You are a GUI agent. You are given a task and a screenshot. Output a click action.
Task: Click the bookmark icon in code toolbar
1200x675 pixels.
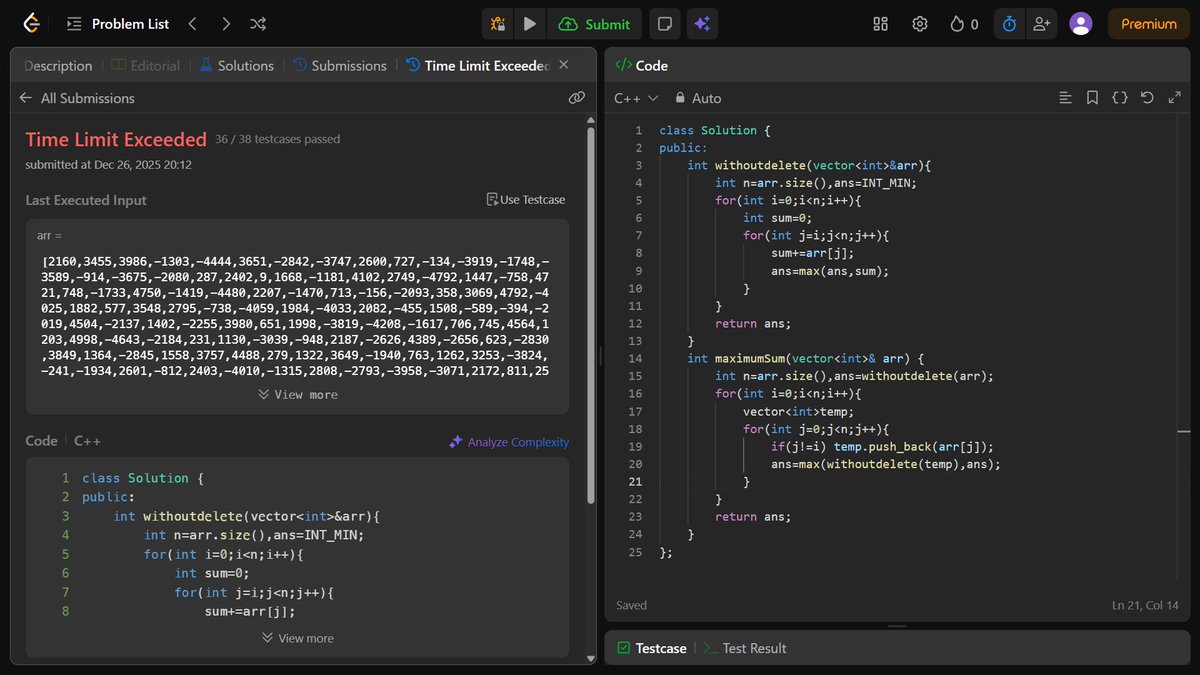[x=1093, y=98]
